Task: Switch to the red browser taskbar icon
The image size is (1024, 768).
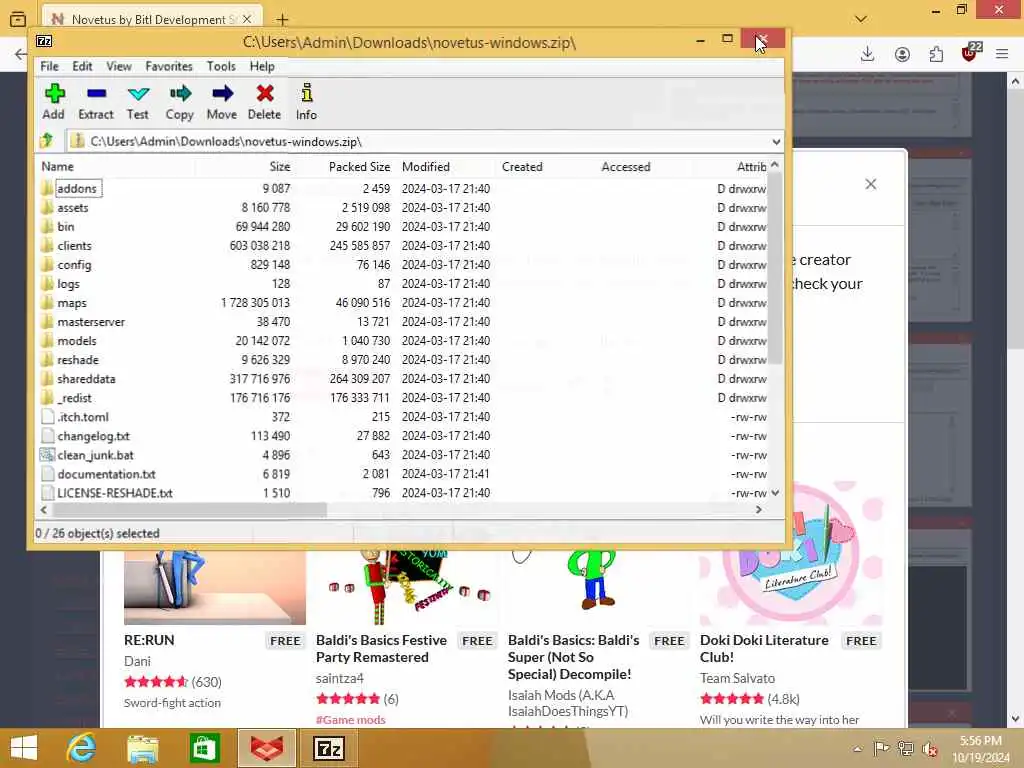Action: (267, 748)
